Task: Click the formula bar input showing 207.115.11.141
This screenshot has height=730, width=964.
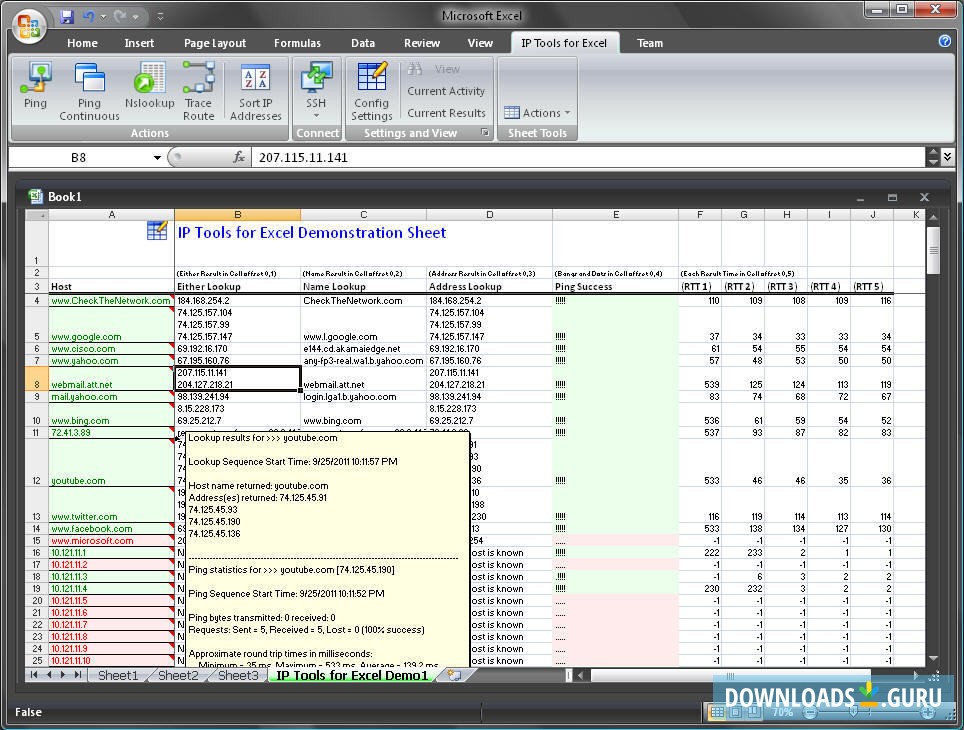Action: pos(580,158)
